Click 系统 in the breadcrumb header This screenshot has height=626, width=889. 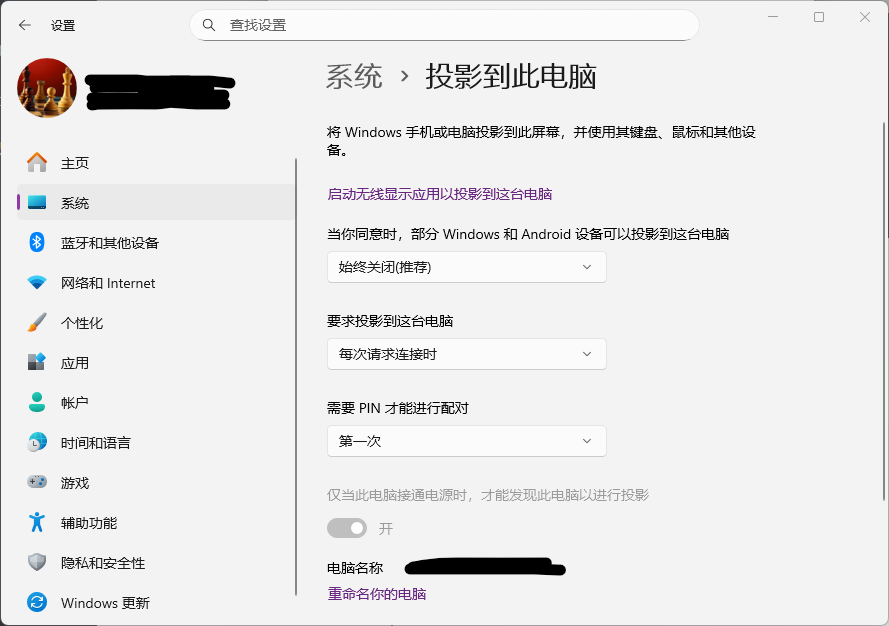(354, 77)
